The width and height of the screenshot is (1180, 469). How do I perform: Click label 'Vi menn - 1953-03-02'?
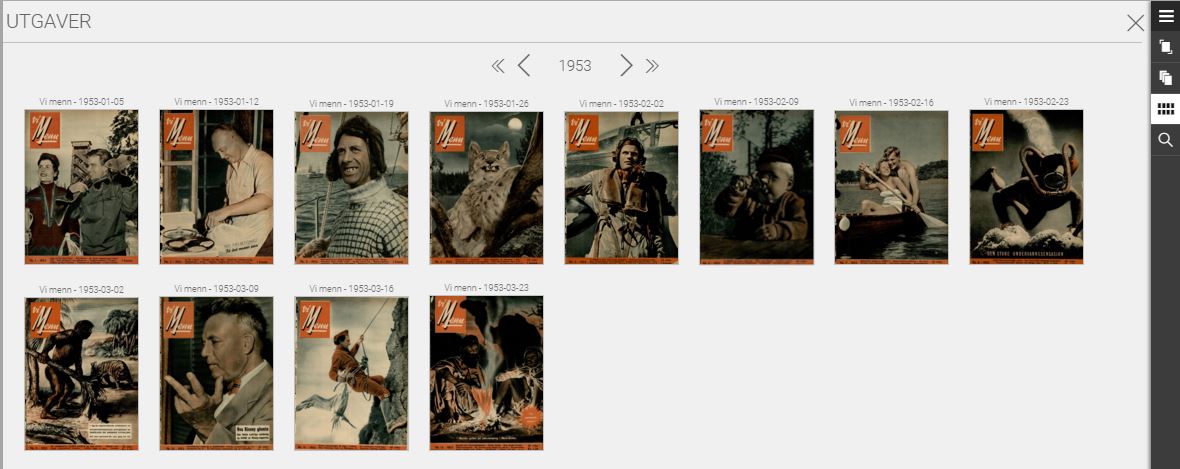(x=81, y=290)
